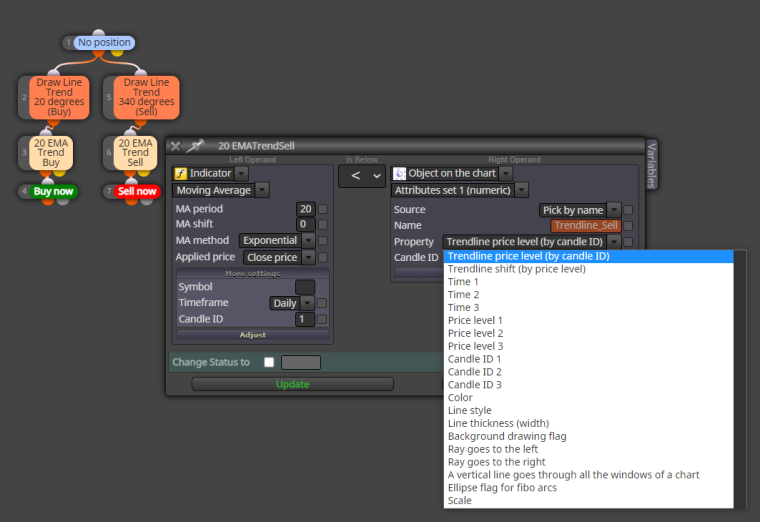Select the Color property option
Image resolution: width=760 pixels, height=522 pixels.
point(588,397)
